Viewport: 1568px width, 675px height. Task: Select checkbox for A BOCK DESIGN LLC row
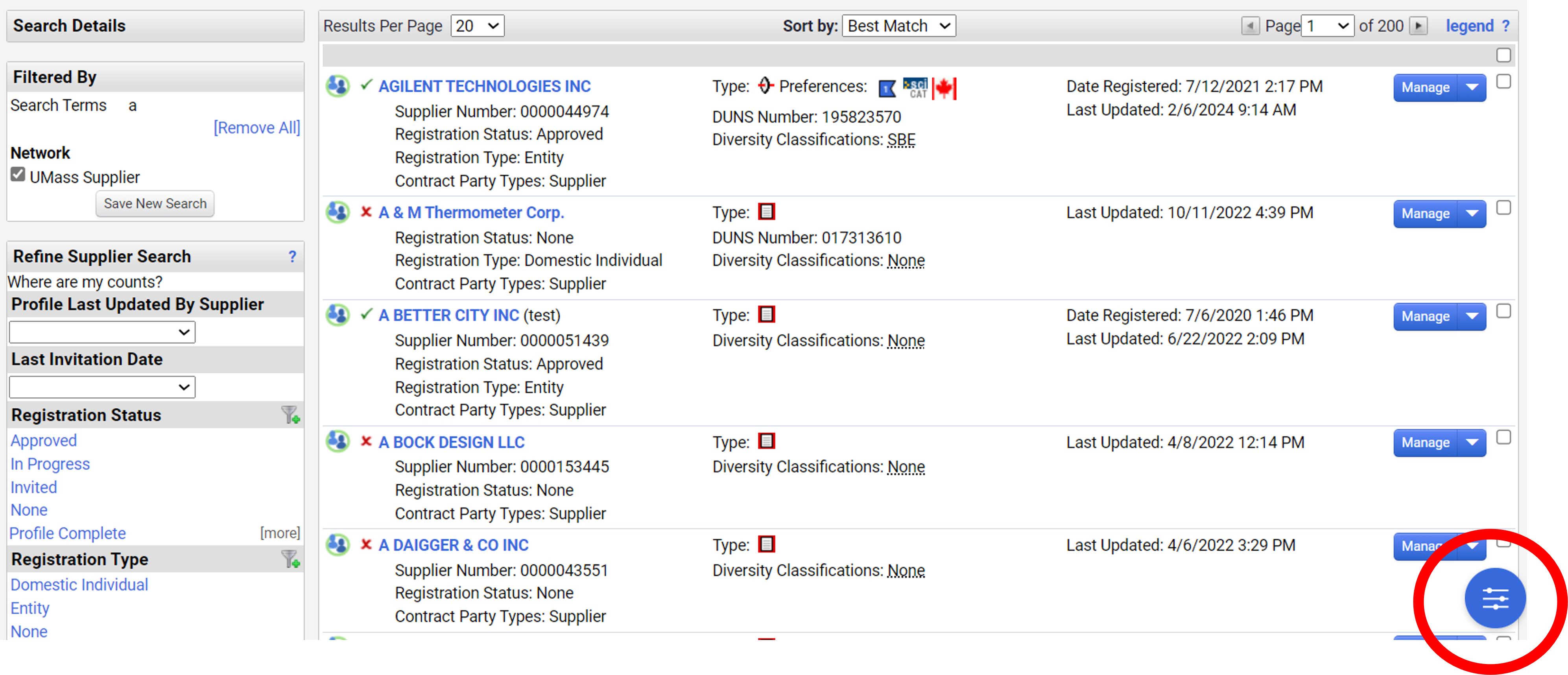click(x=1503, y=438)
